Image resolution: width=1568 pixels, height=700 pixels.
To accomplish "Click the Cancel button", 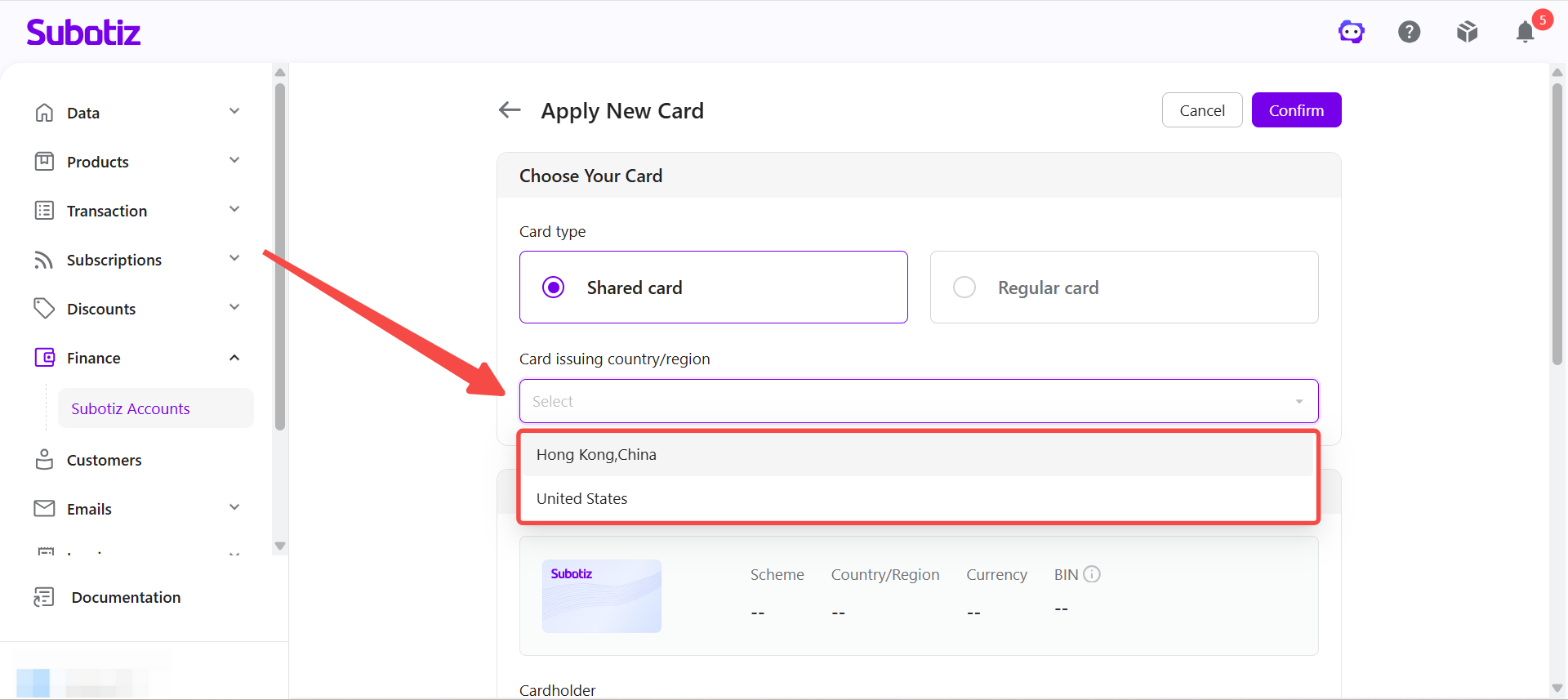I will tap(1202, 110).
